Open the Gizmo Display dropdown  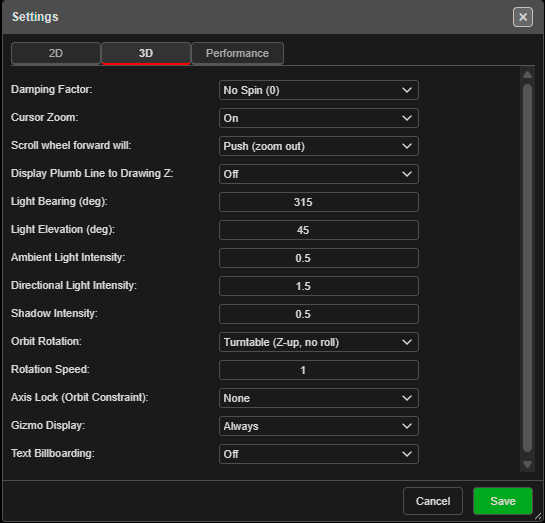(x=319, y=426)
